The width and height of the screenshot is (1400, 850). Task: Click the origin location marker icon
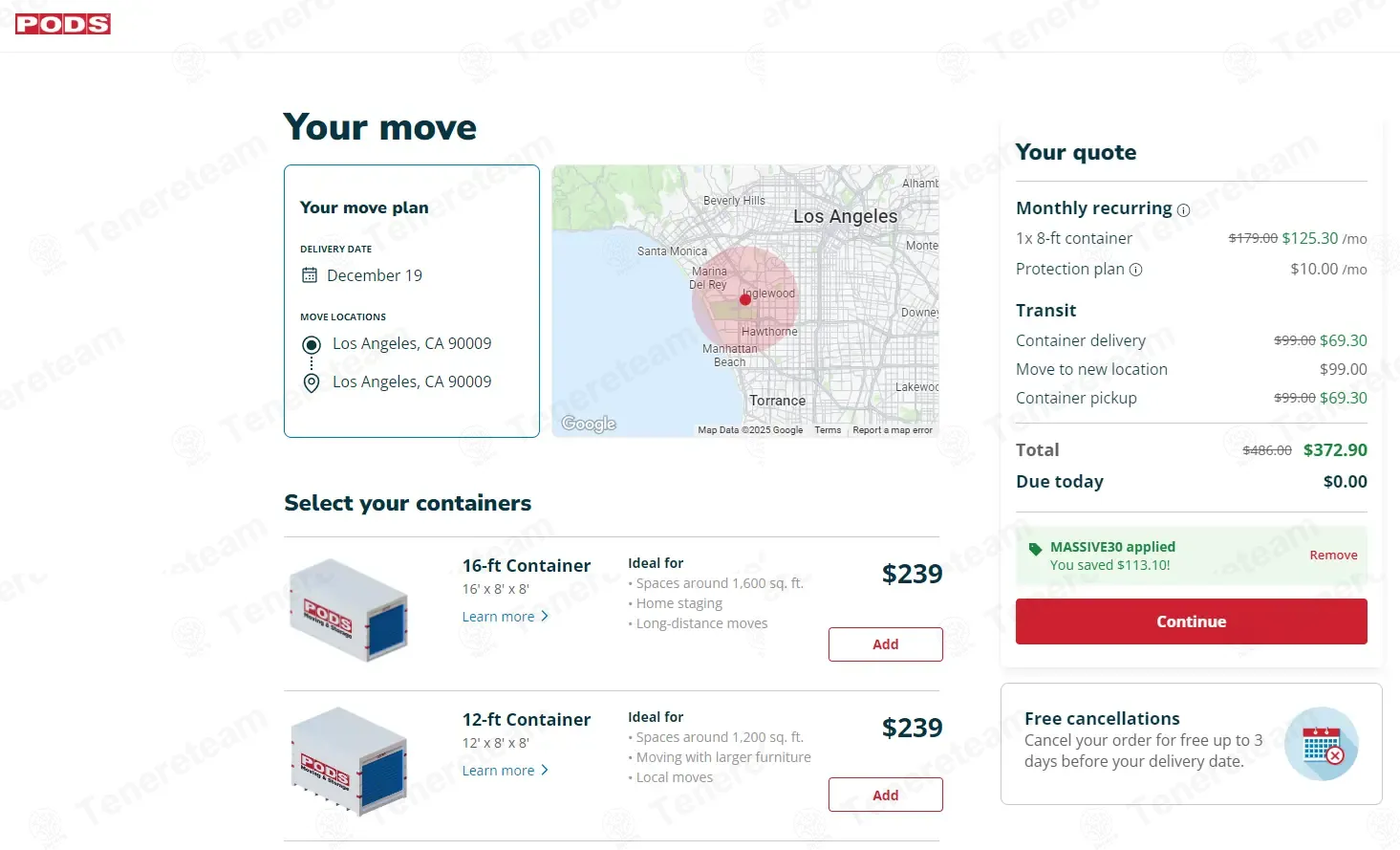[x=311, y=344]
